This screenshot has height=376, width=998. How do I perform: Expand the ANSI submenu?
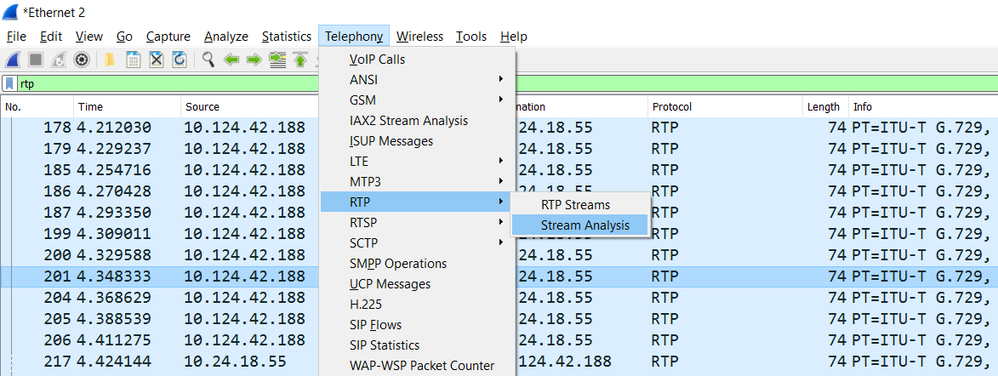[417, 80]
